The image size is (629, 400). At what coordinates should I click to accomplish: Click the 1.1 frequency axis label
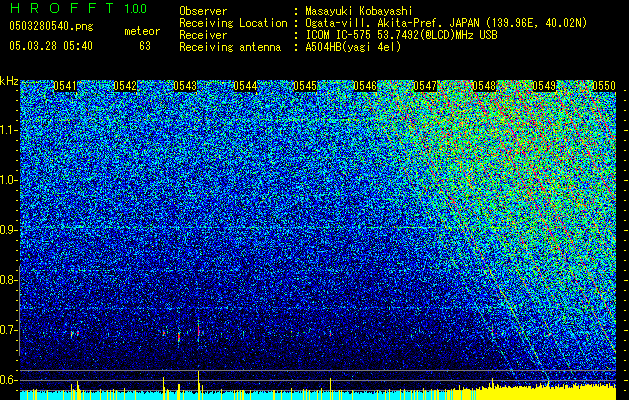point(9,130)
